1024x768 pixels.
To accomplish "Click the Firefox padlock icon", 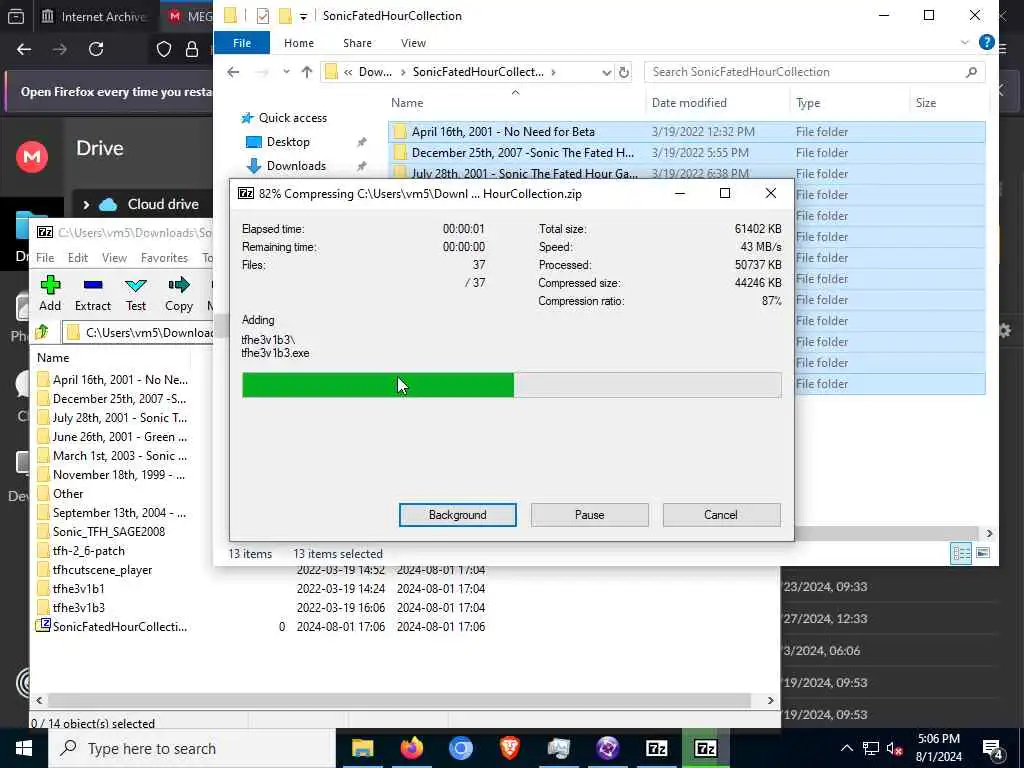I will 191,49.
